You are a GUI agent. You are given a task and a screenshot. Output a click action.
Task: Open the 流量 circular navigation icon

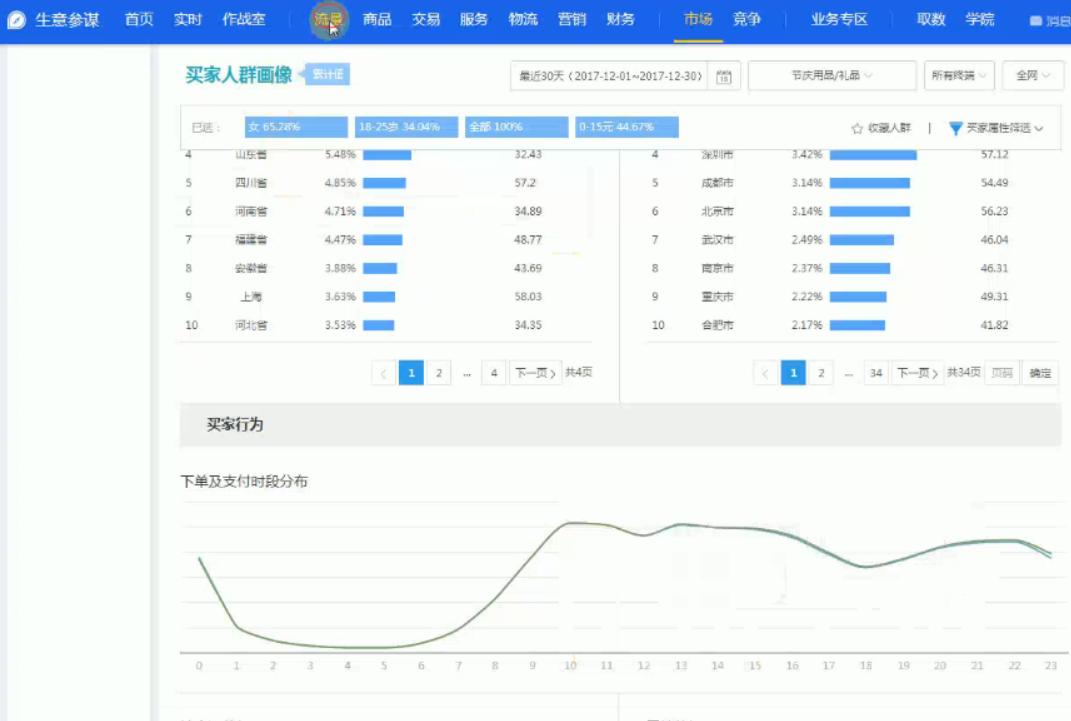pyautogui.click(x=329, y=18)
